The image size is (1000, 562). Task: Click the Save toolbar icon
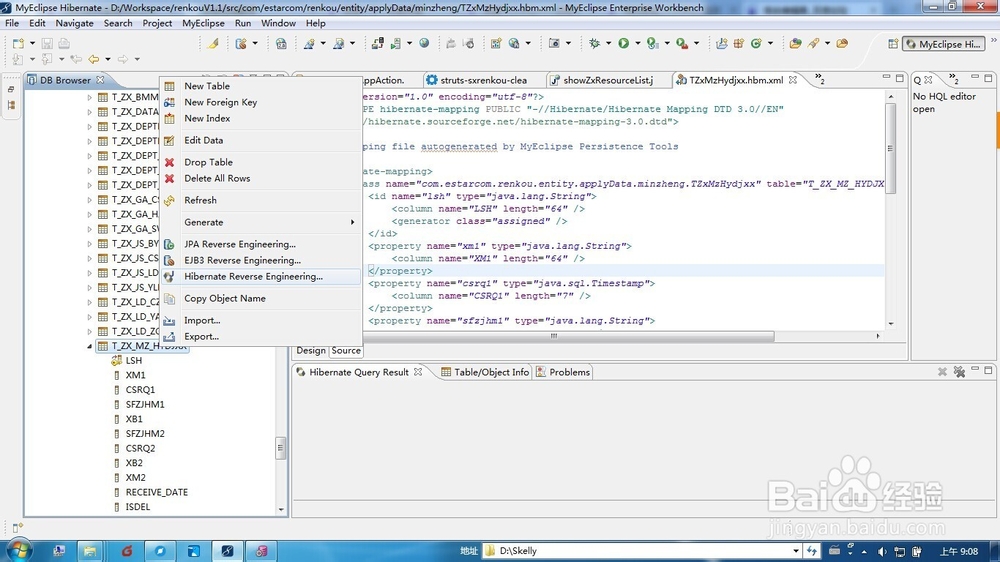click(x=47, y=43)
